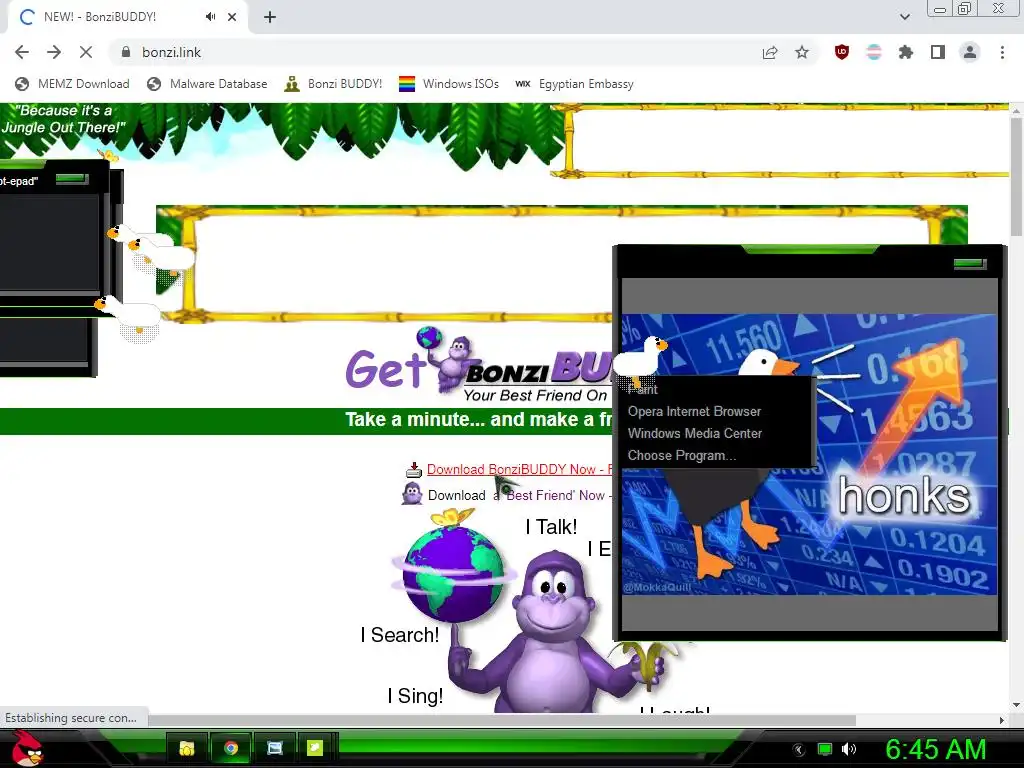Viewport: 1024px width, 768px height.
Task: Click the 6:45 AM clock
Action: 935,749
